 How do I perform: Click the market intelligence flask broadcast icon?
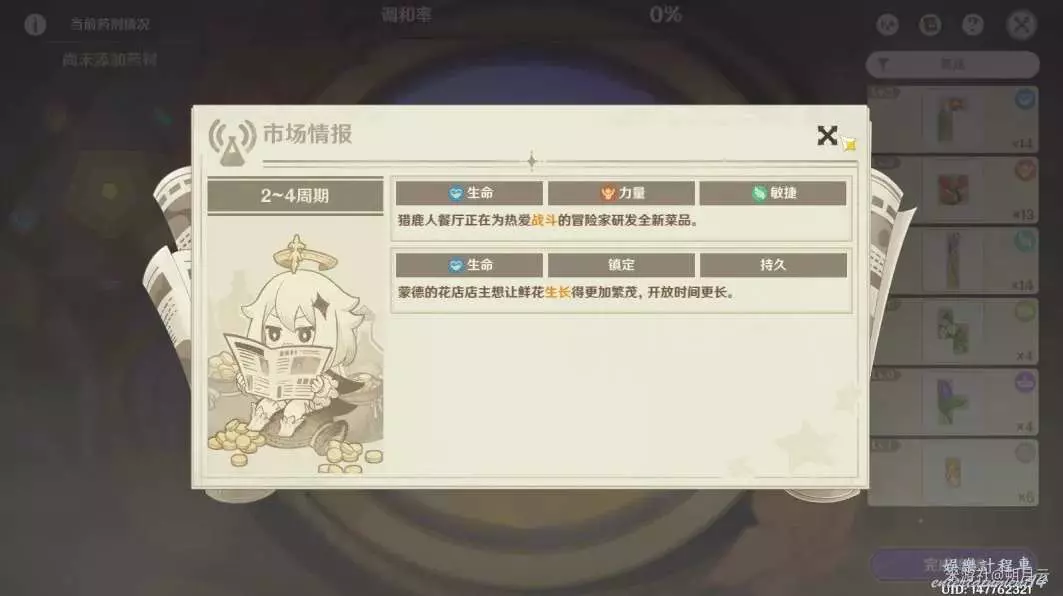(232, 141)
